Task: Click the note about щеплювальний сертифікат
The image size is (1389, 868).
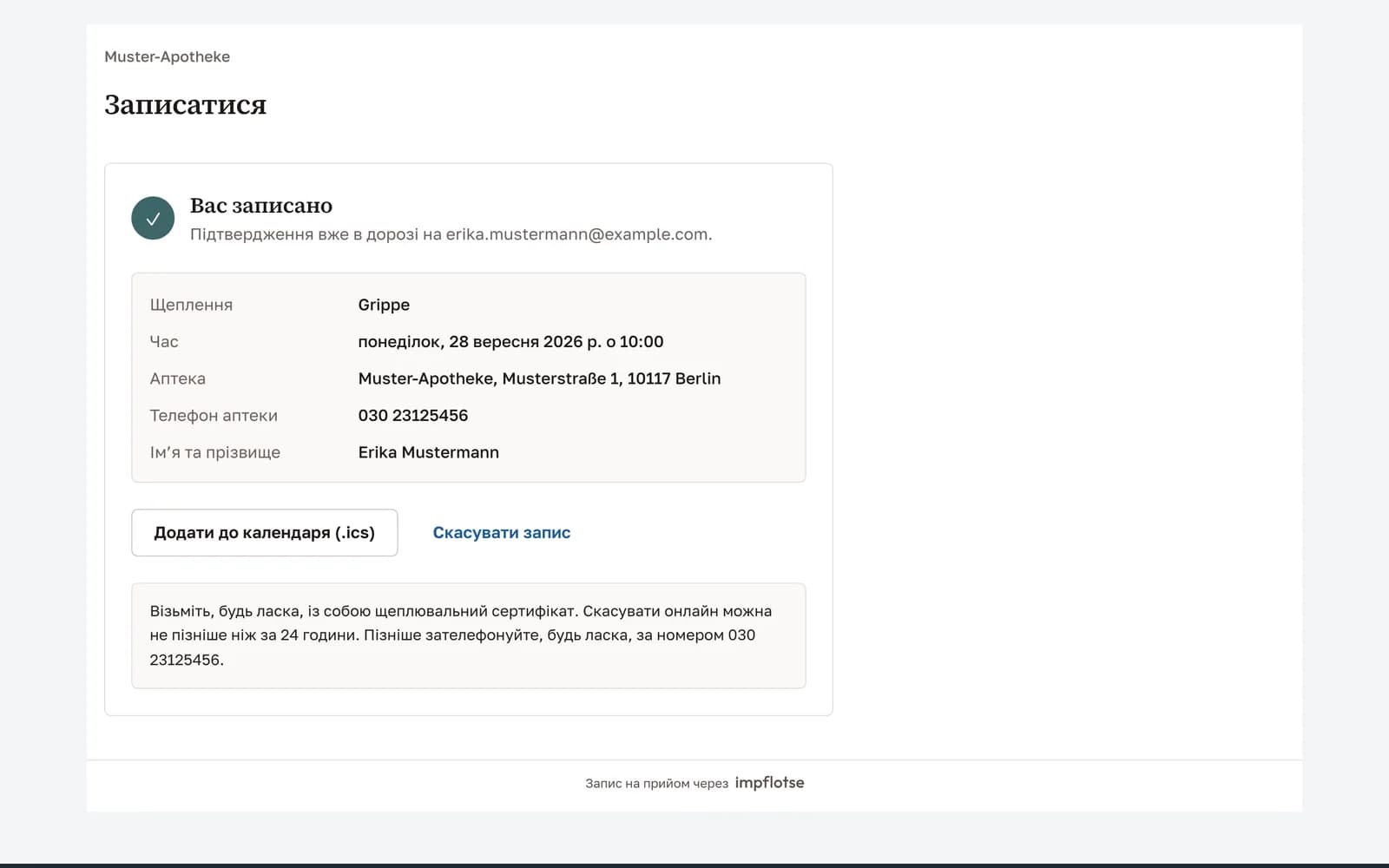Action: (469, 635)
